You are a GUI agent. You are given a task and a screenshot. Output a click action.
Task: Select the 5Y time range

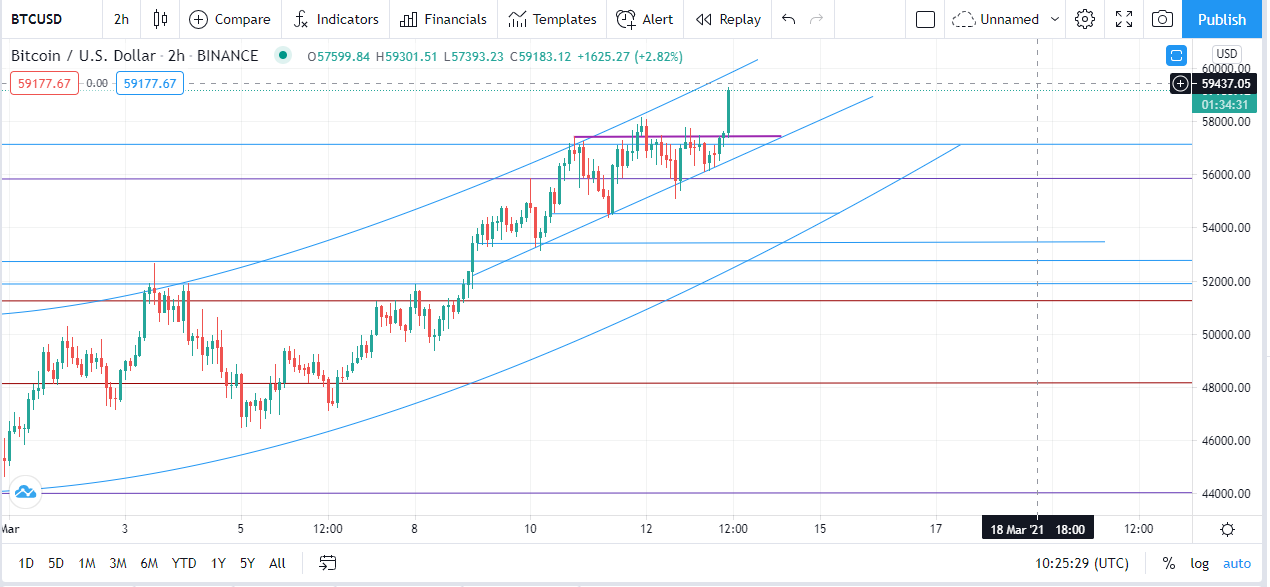click(247, 563)
